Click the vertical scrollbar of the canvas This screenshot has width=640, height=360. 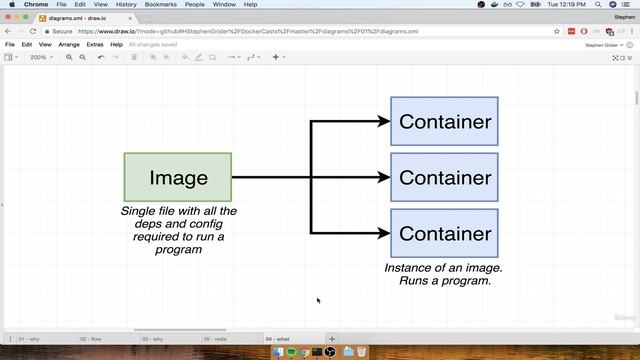[x=637, y=98]
